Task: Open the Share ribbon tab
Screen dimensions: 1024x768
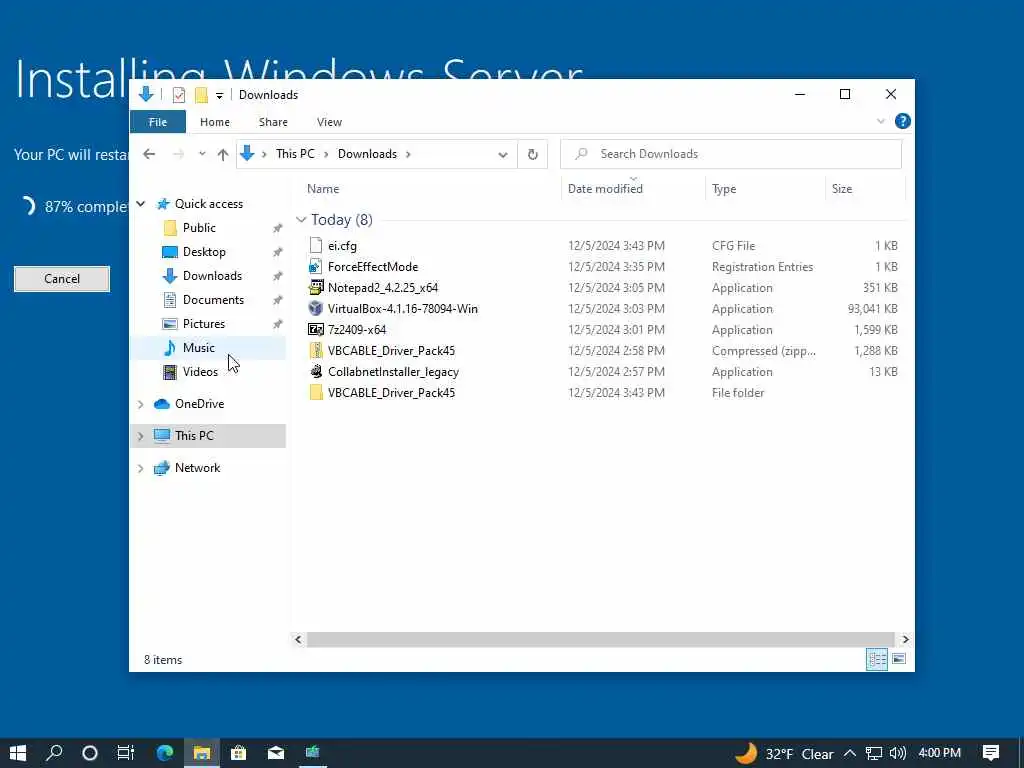Action: (x=273, y=122)
